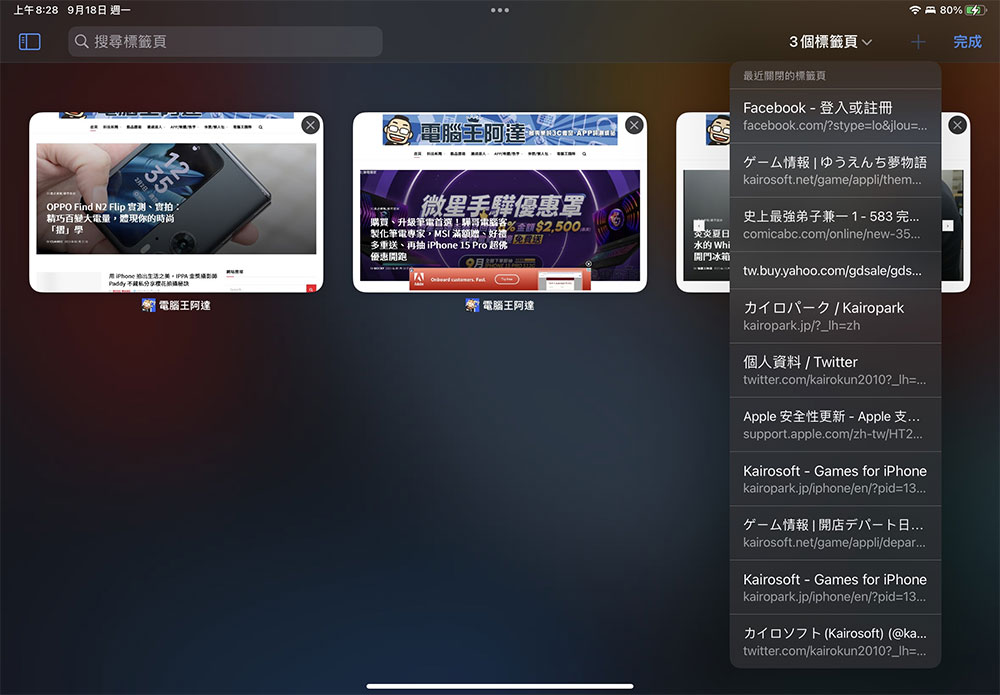Tap the 最近關閉的標籤頁 header text
This screenshot has height=695, width=1000.
click(x=784, y=75)
